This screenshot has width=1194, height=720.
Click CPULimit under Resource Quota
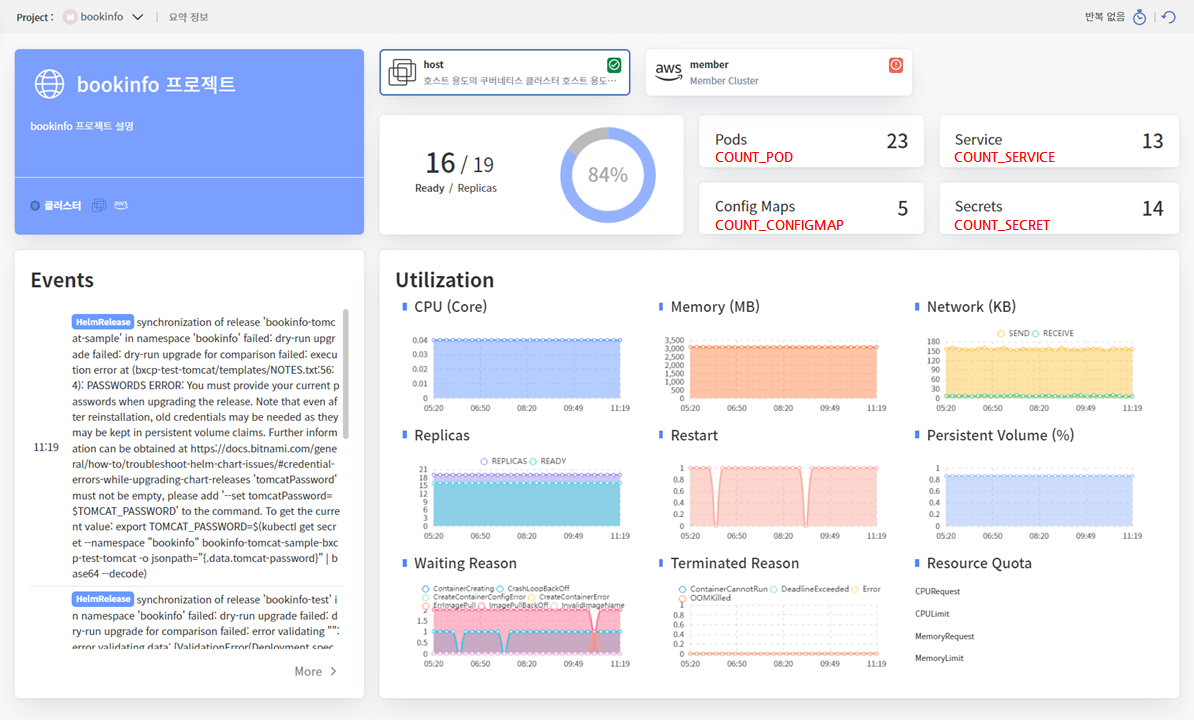[x=932, y=613]
